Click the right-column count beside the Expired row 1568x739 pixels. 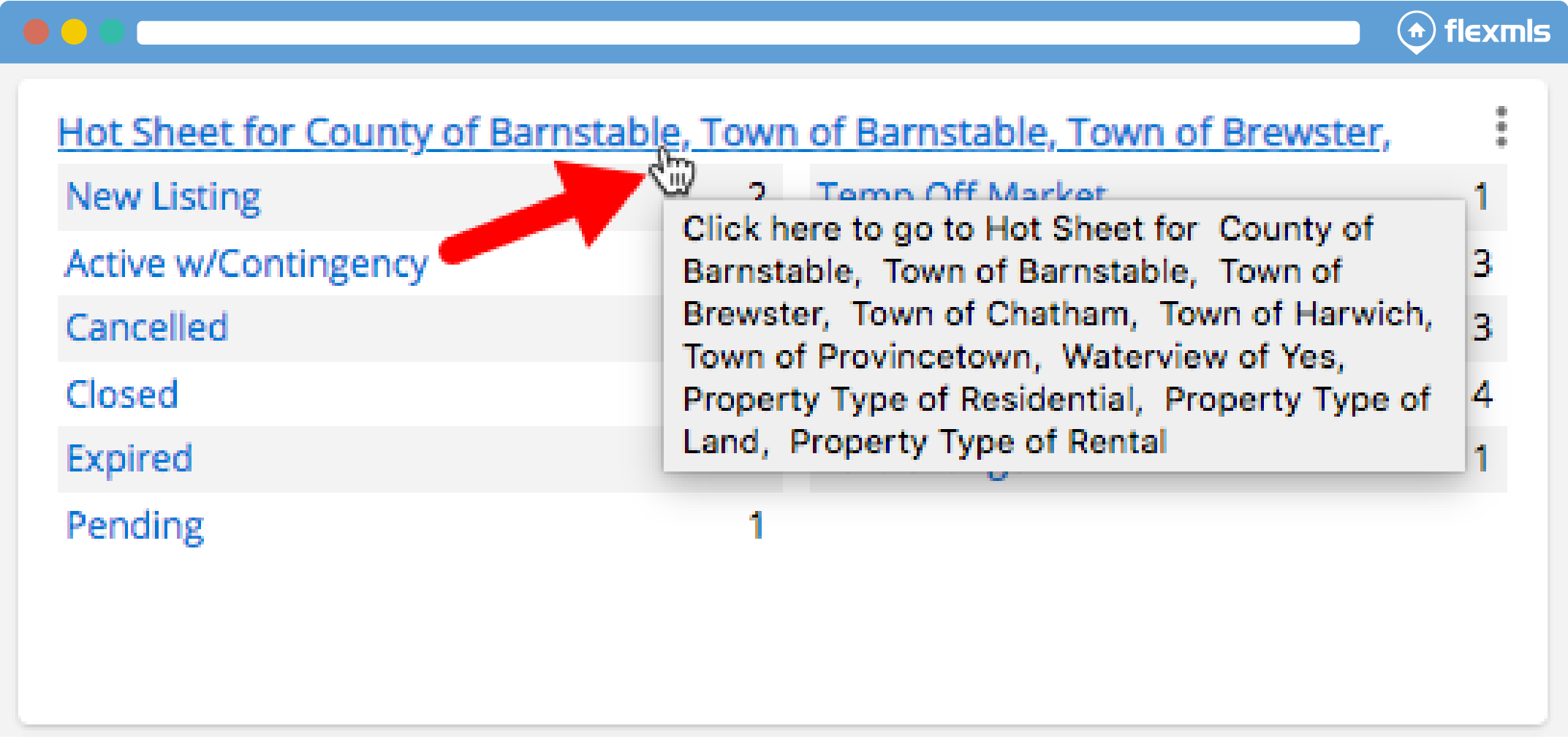point(1482,459)
